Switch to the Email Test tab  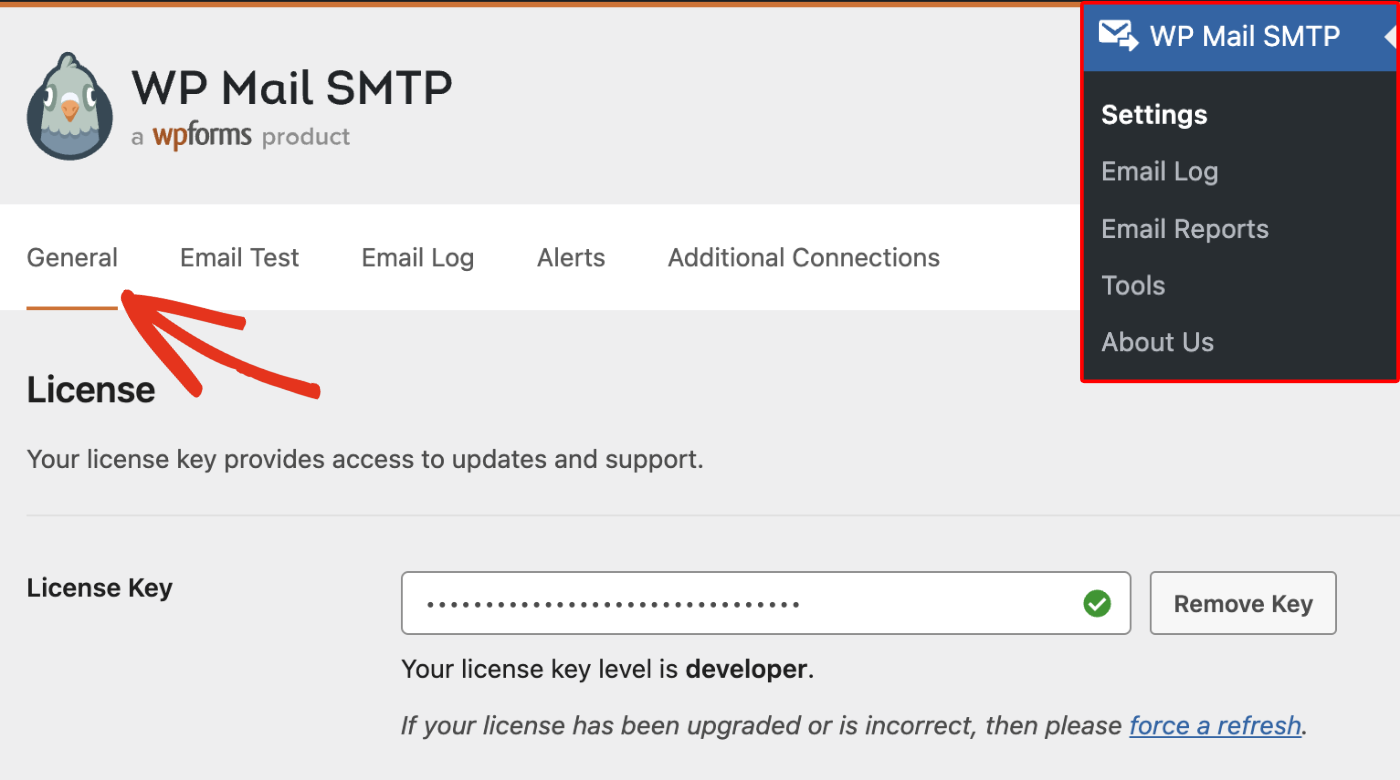tap(239, 257)
